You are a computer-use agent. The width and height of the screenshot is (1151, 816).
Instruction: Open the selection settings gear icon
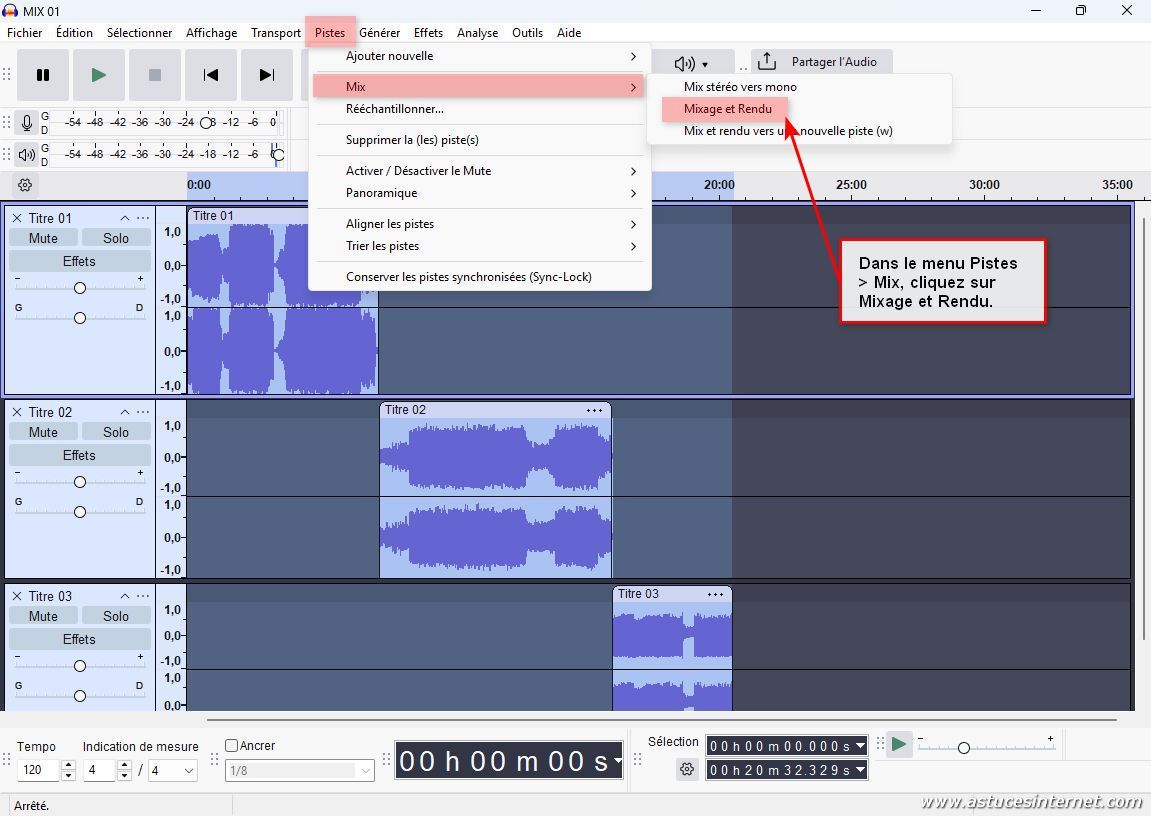click(x=687, y=769)
